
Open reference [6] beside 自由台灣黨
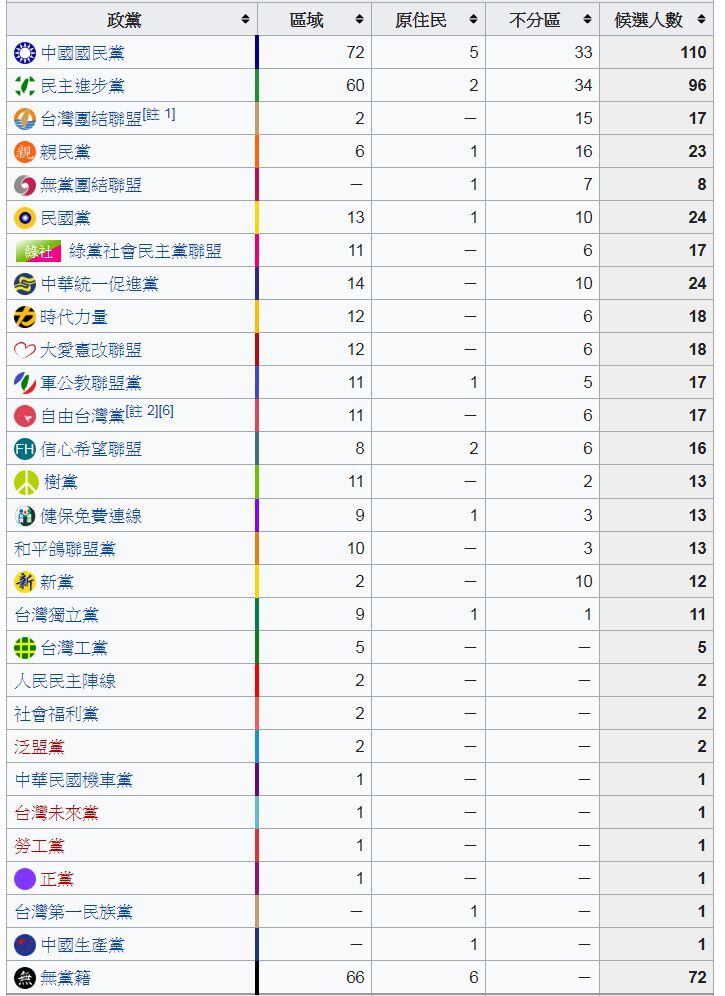166,412
